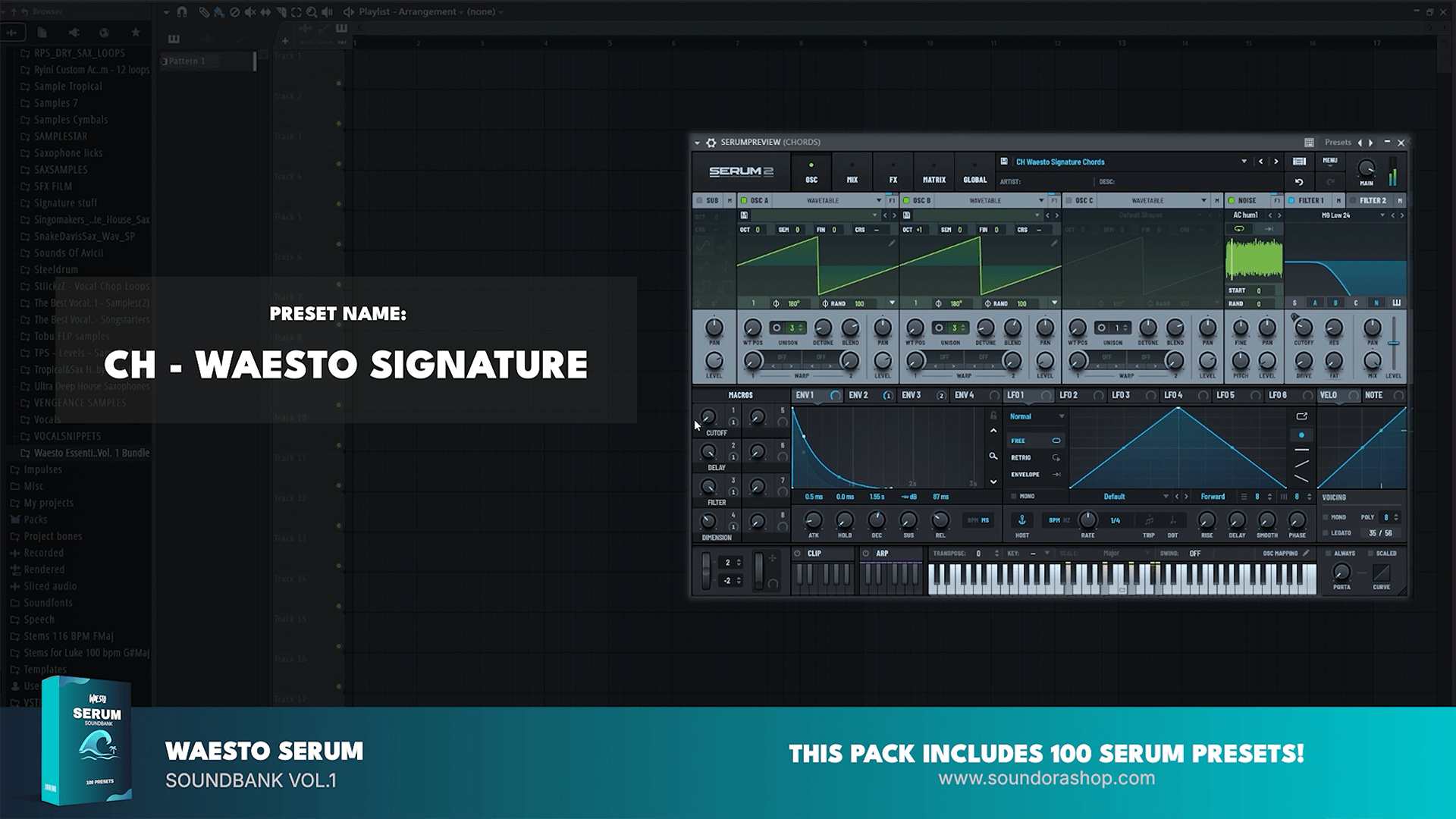Click the MENU button in Serum

(1330, 161)
